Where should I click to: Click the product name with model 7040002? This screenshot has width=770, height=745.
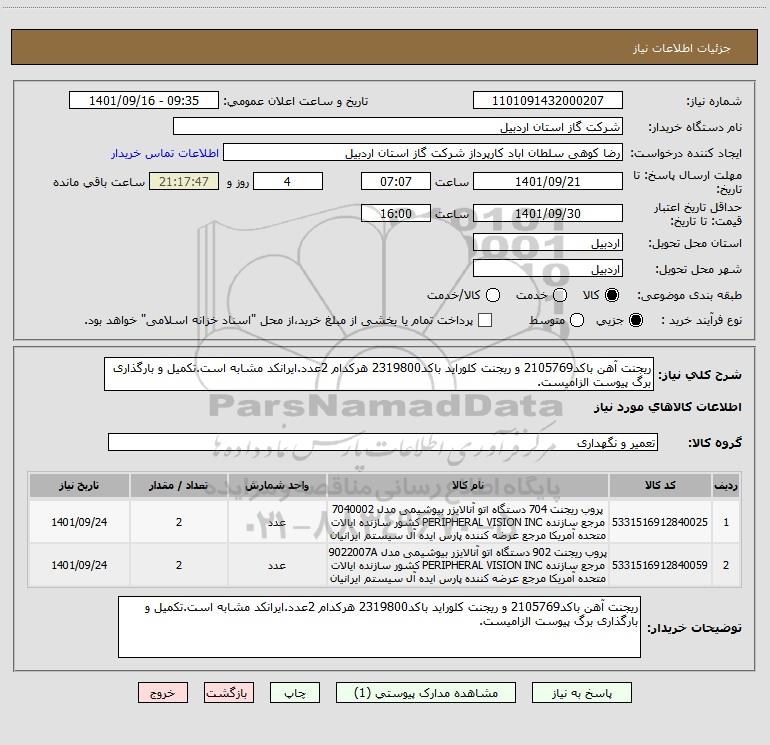468,522
